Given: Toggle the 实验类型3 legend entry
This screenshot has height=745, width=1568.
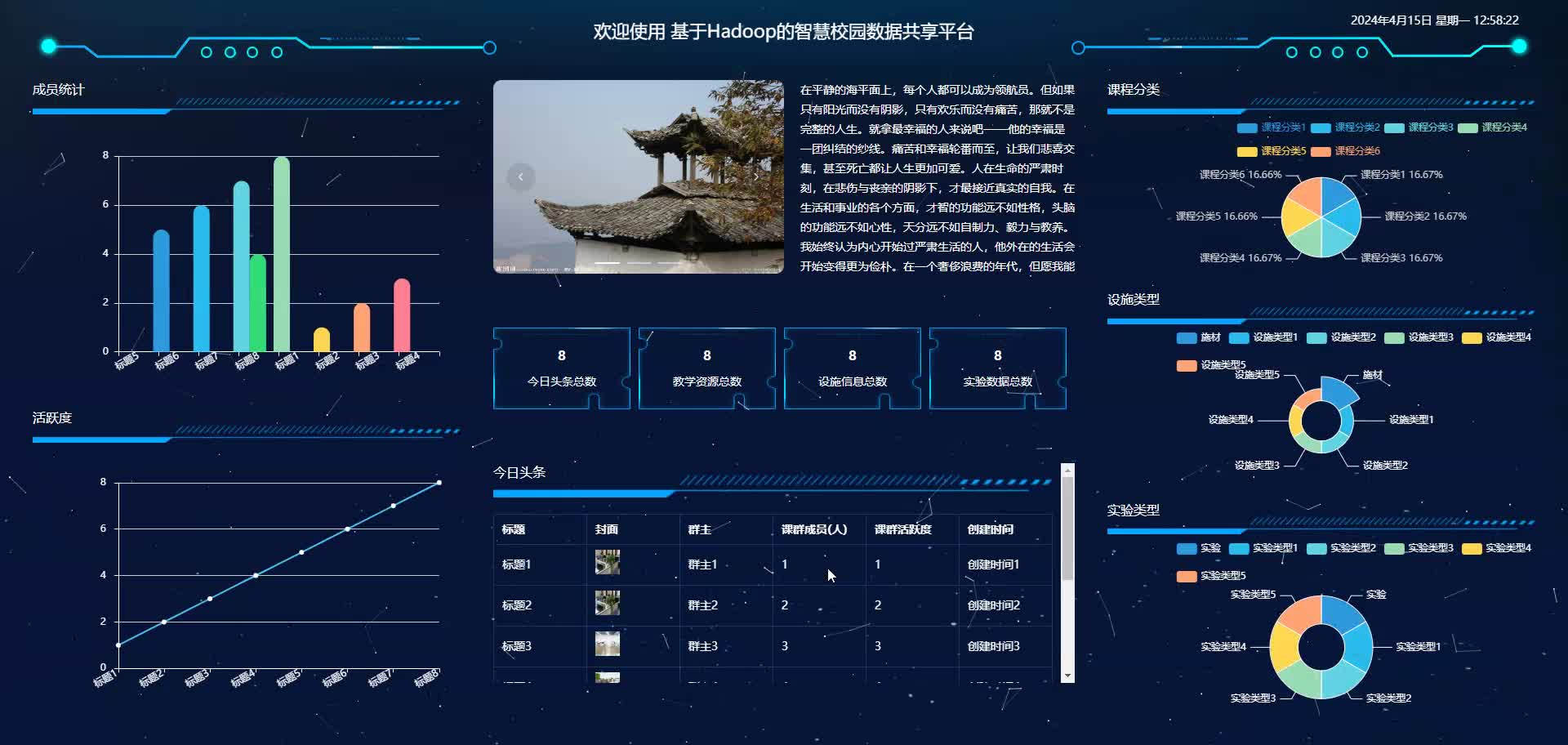Looking at the screenshot, I should coord(1419,548).
